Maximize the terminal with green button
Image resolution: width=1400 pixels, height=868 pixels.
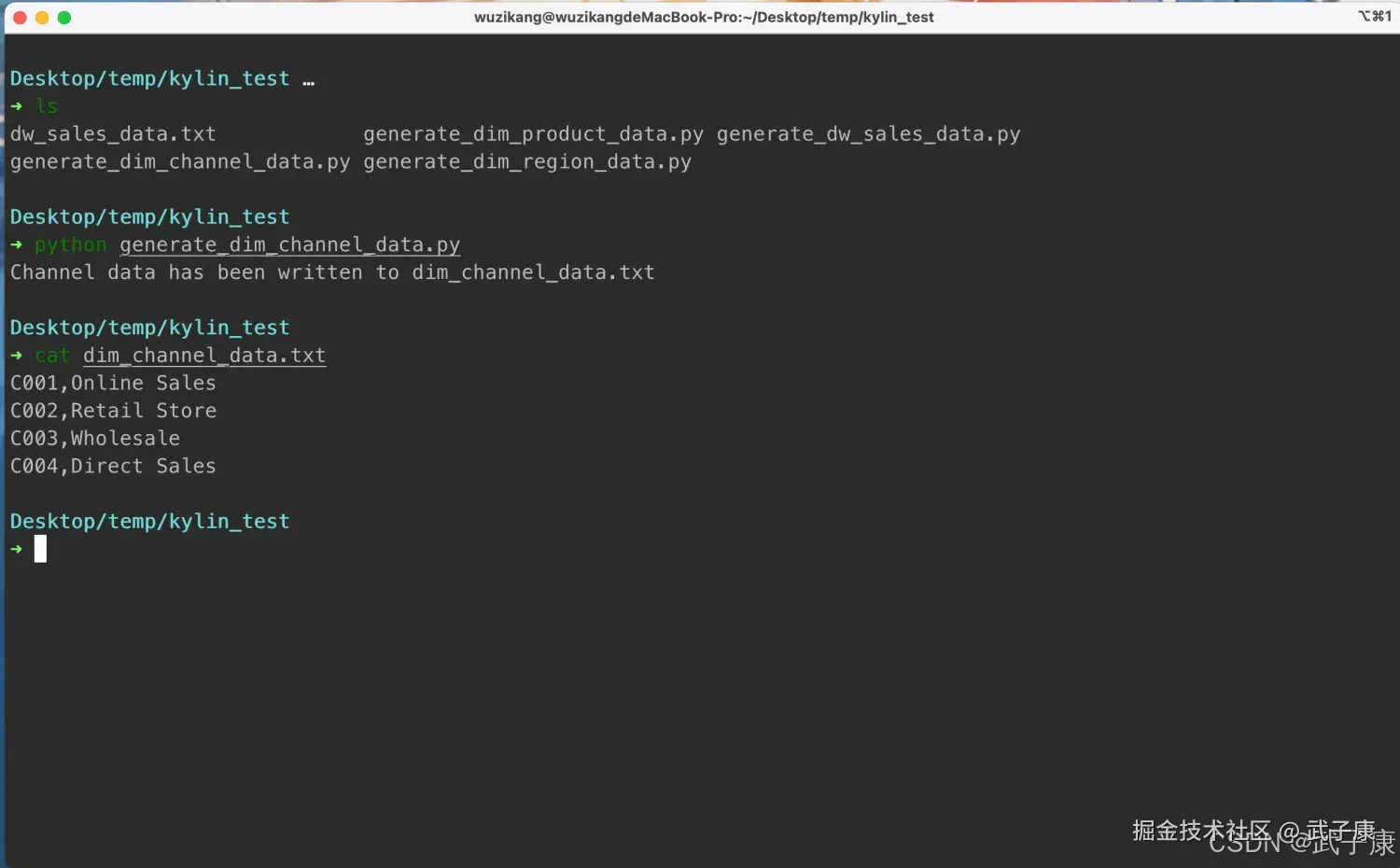click(x=64, y=18)
